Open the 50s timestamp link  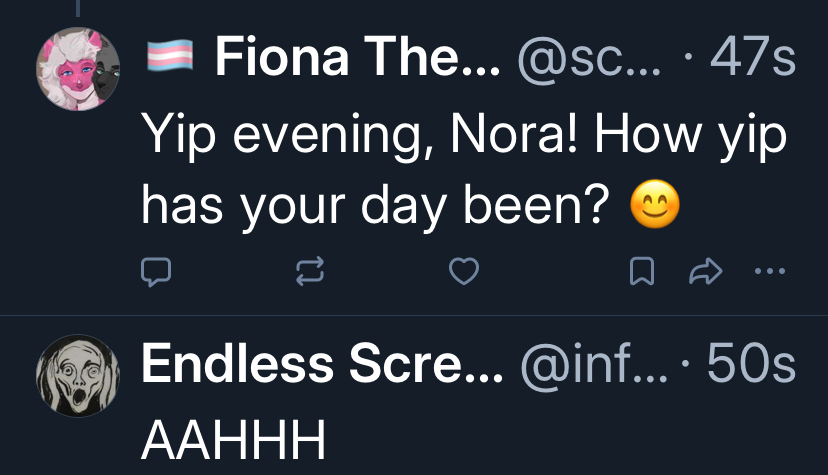750,366
